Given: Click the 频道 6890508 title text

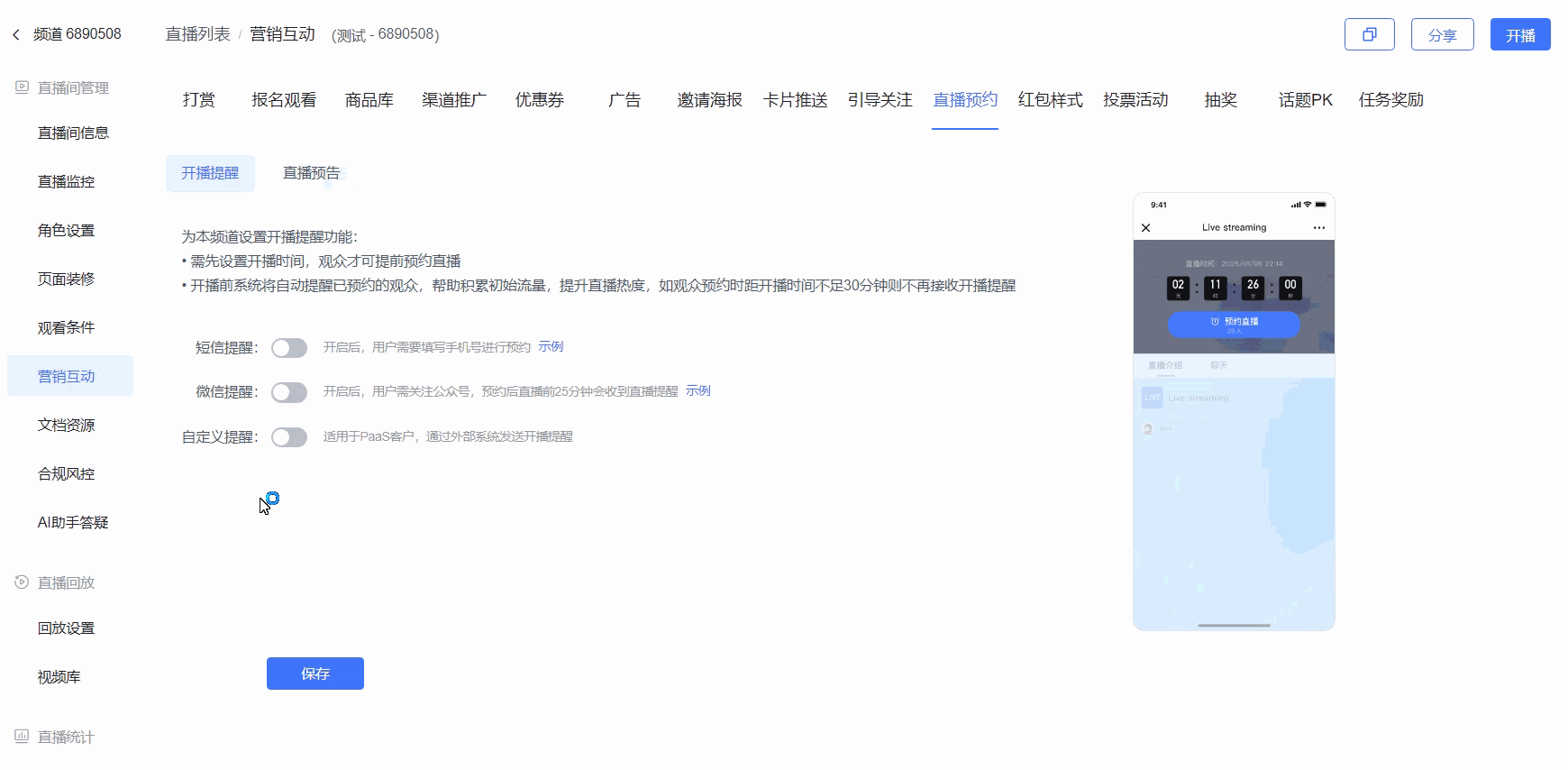Looking at the screenshot, I should tap(77, 34).
